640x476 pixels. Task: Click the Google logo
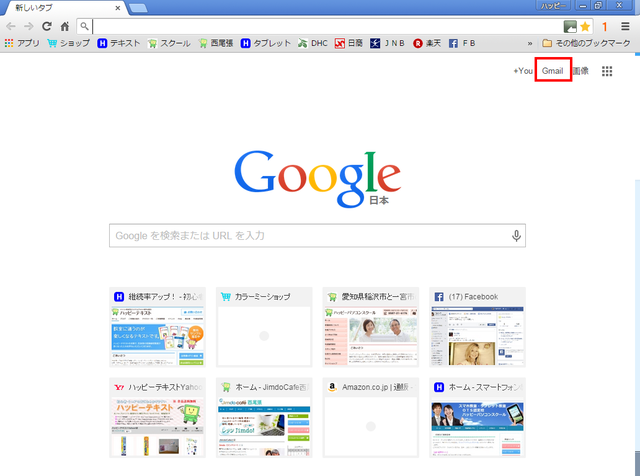pos(317,178)
